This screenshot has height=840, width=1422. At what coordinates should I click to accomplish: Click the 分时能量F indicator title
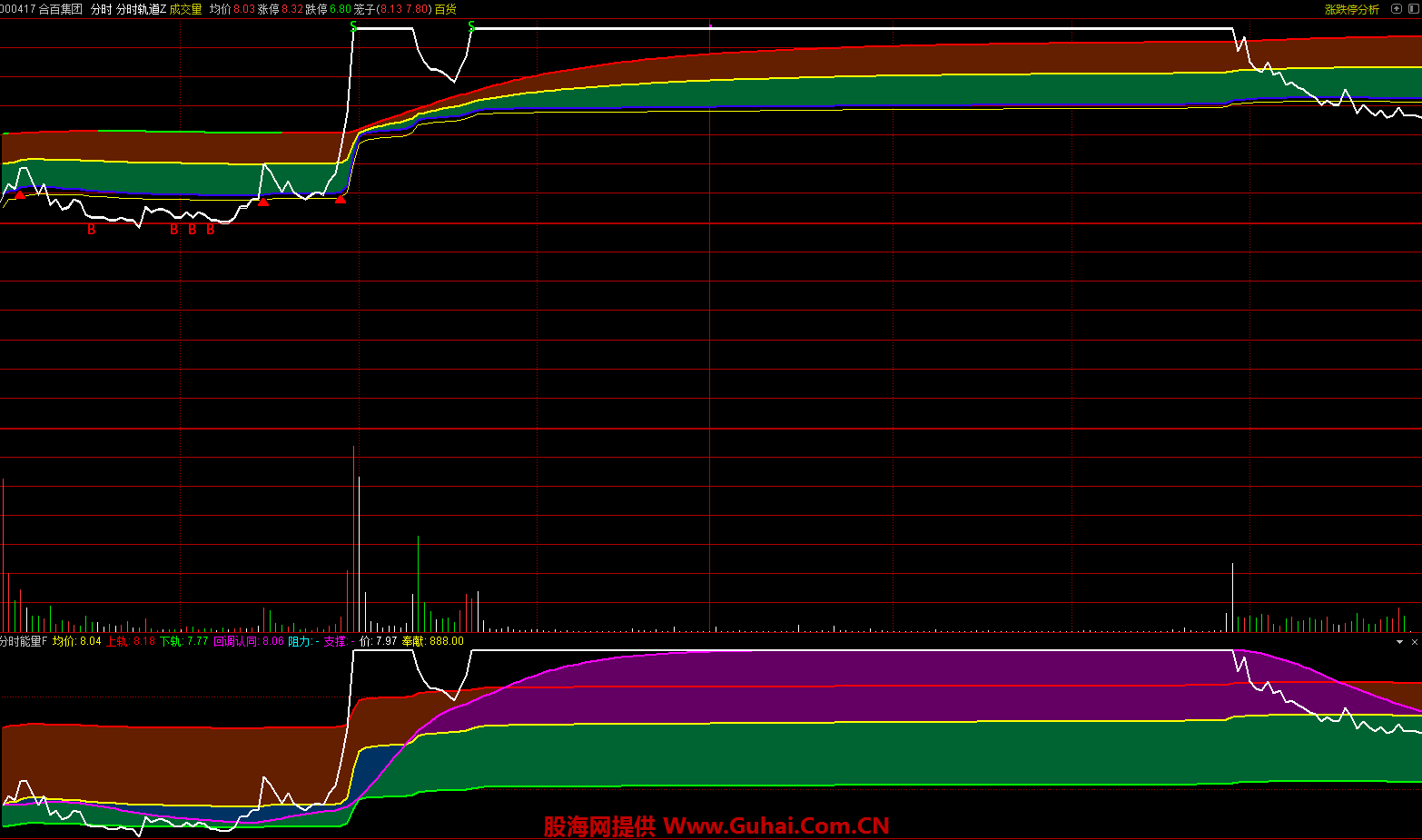pyautogui.click(x=24, y=641)
